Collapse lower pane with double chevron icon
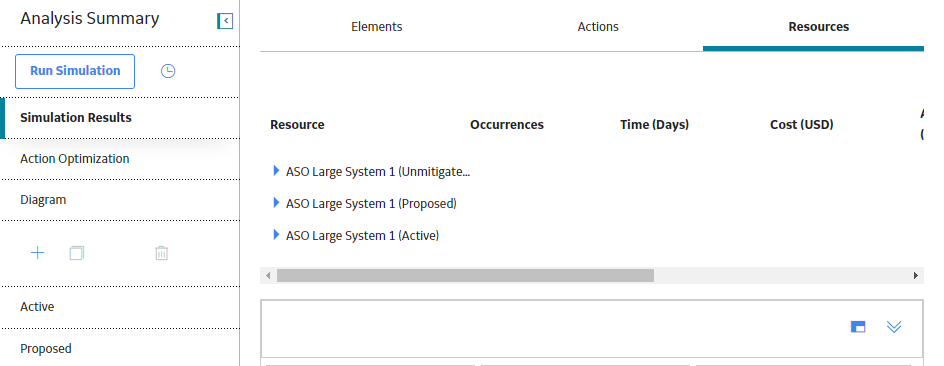 (894, 327)
